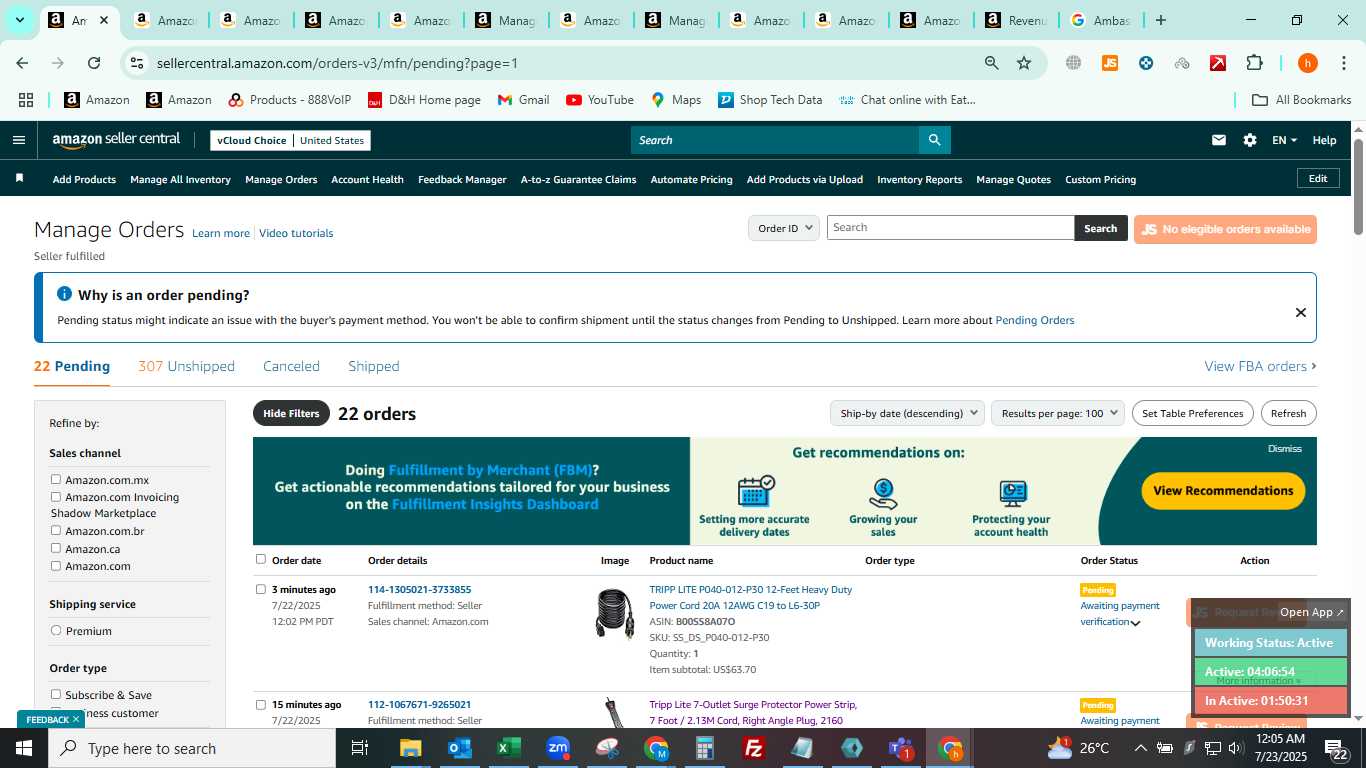Toggle the select-all orders header checkbox
Viewport: 1366px width, 768px height.
[261, 559]
